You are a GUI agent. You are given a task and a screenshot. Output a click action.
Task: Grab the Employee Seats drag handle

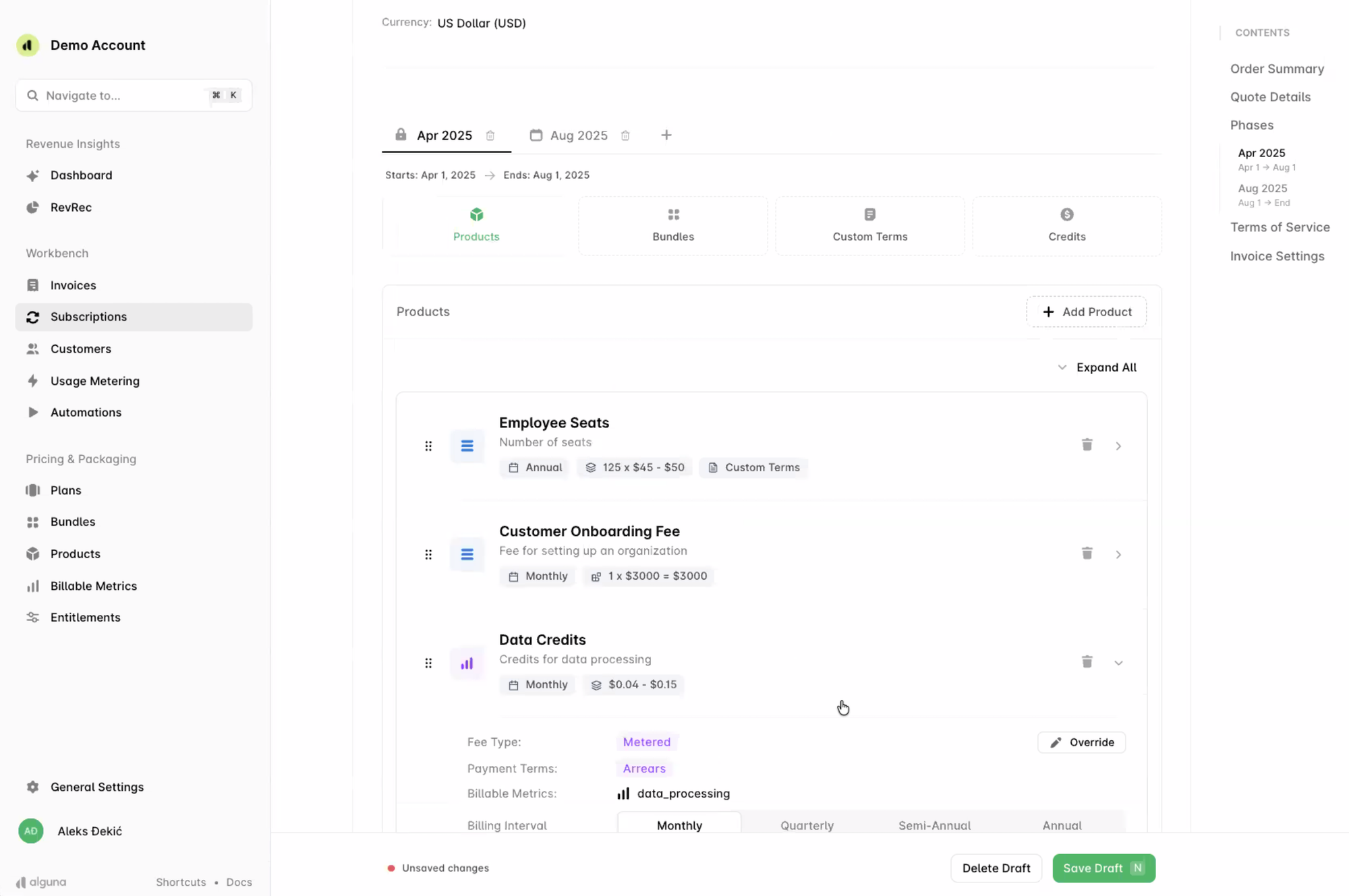[x=428, y=446]
